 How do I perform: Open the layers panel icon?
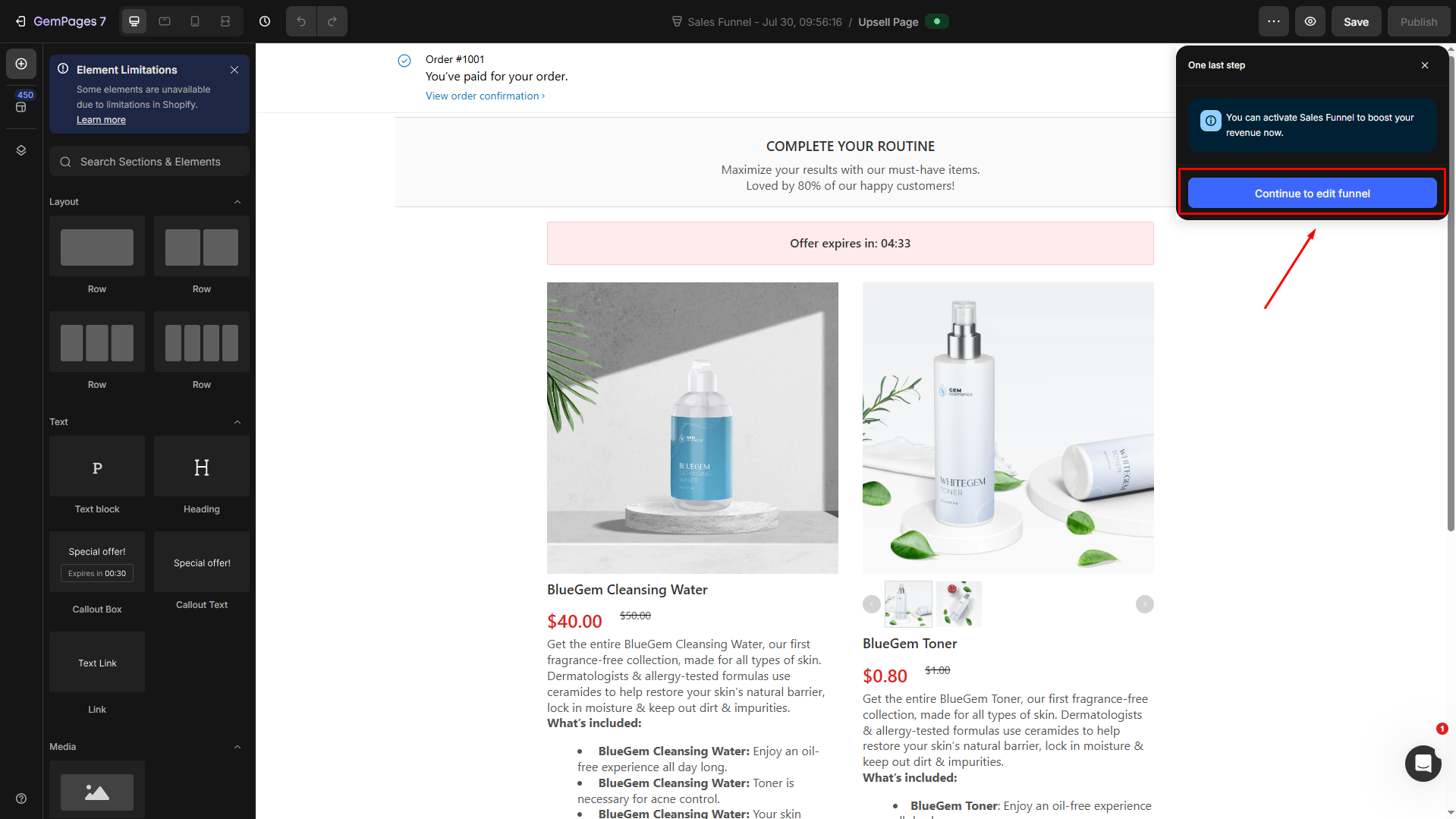coord(21,150)
